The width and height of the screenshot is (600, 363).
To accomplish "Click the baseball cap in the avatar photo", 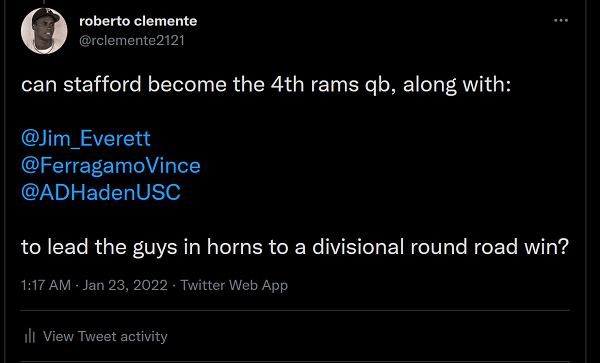I will point(46,15).
